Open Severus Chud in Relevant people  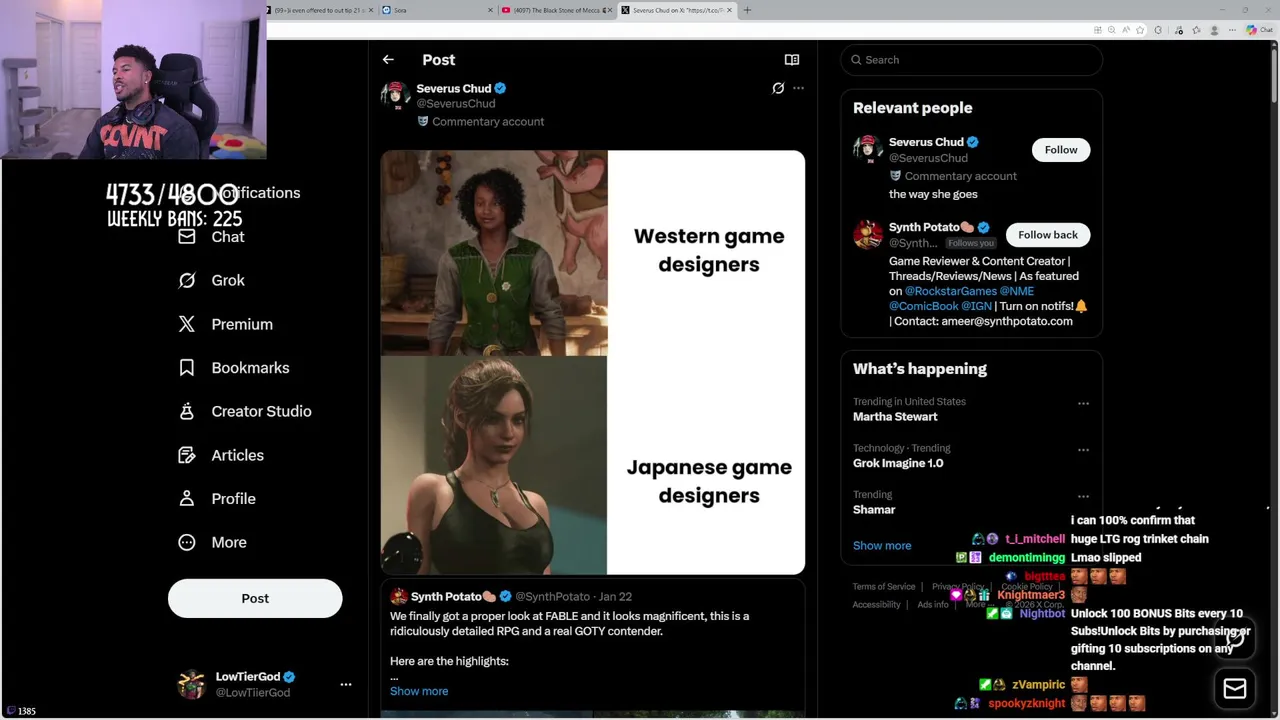click(926, 142)
